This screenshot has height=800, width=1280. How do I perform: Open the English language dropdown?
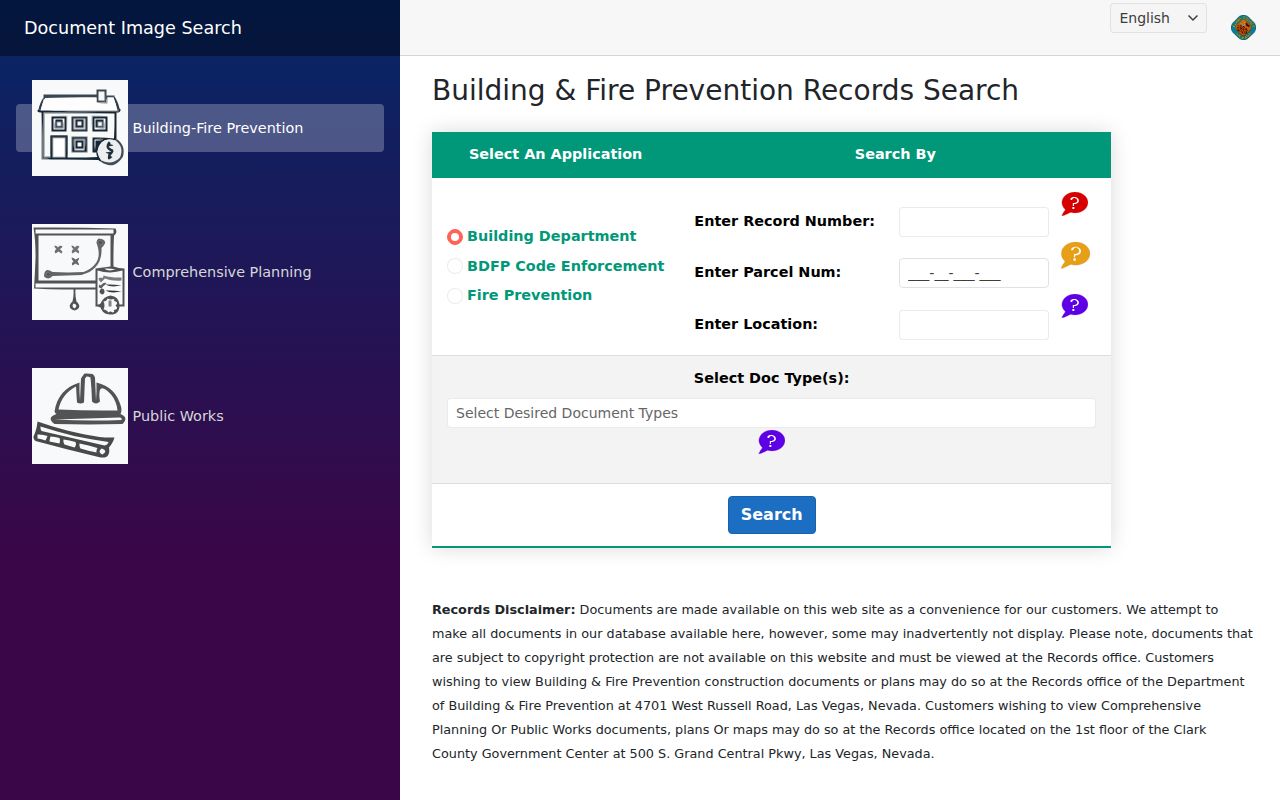[1158, 18]
